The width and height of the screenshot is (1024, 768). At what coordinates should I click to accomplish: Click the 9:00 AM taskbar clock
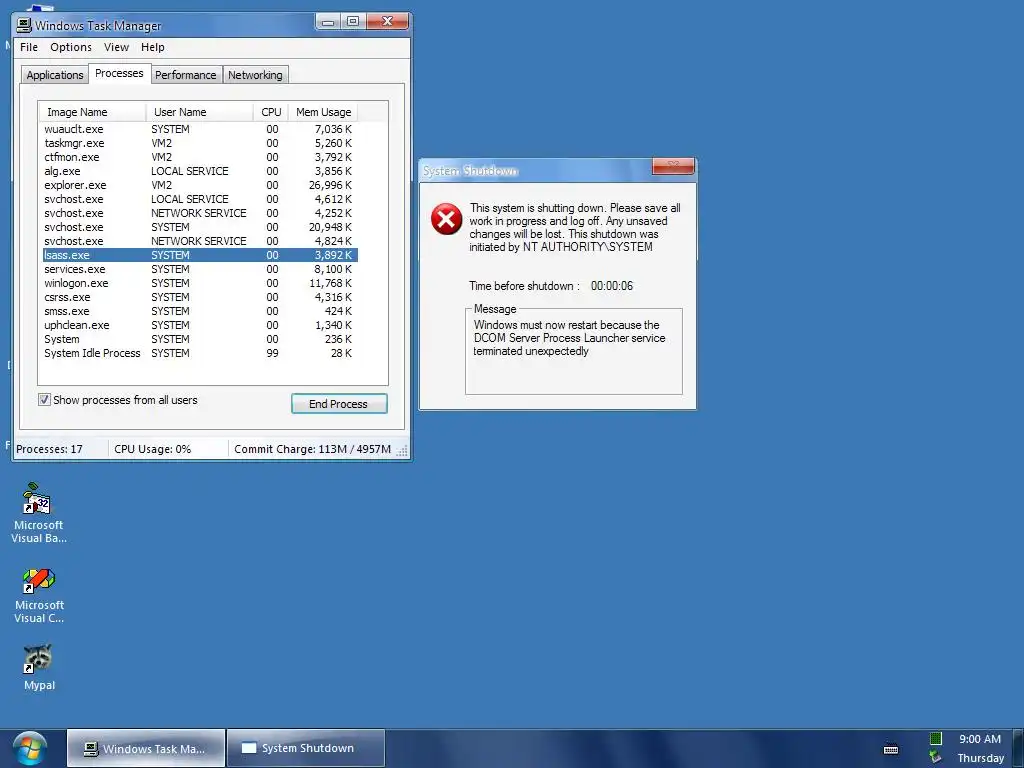click(980, 739)
